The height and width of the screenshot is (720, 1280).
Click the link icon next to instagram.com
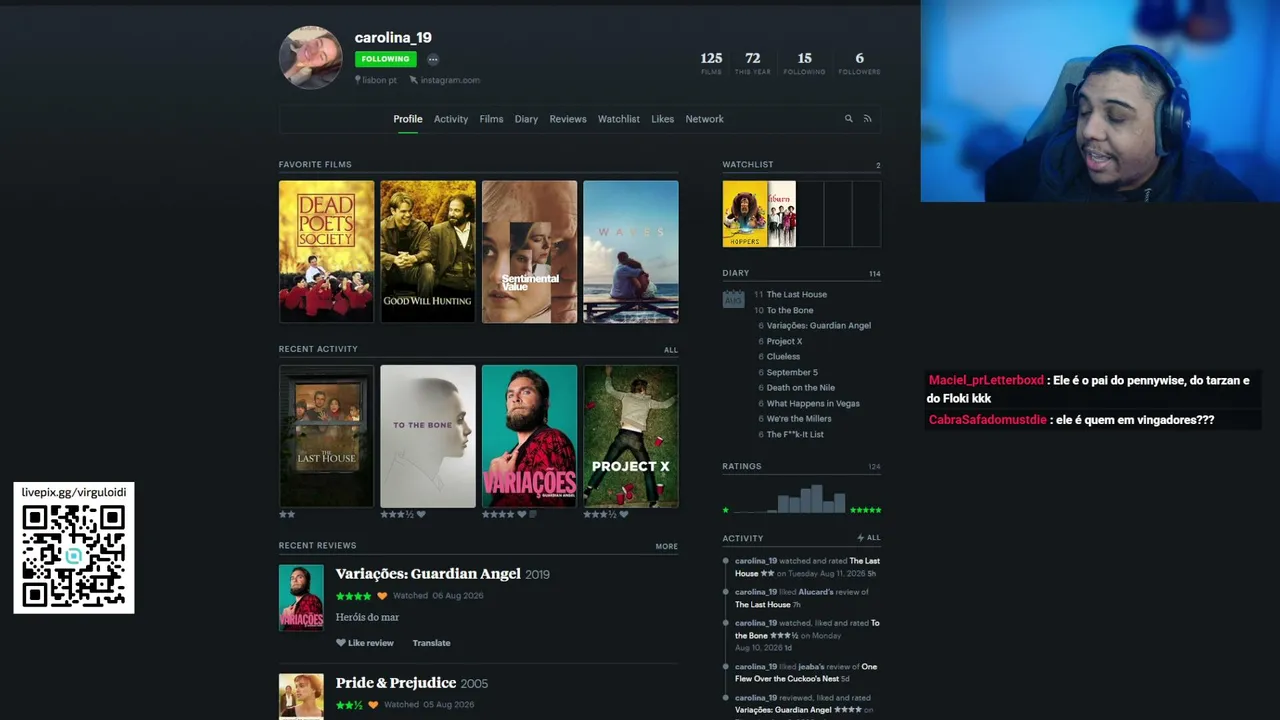(414, 80)
